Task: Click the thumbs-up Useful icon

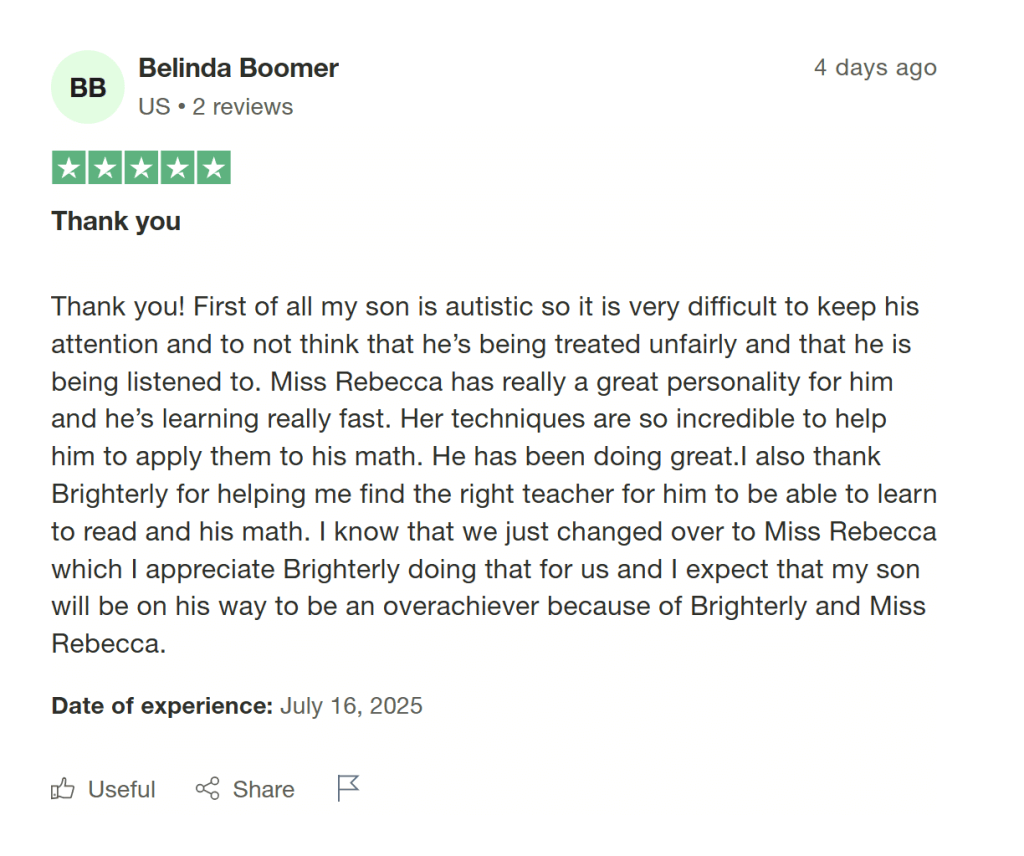Action: click(62, 789)
